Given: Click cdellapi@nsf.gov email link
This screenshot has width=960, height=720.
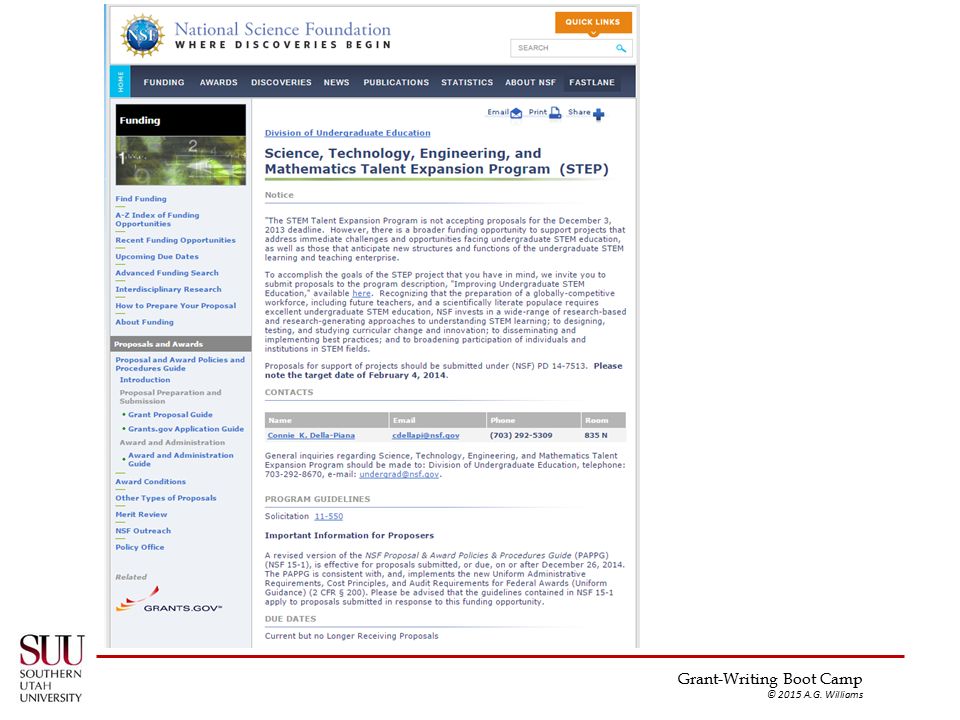Looking at the screenshot, I should point(426,435).
